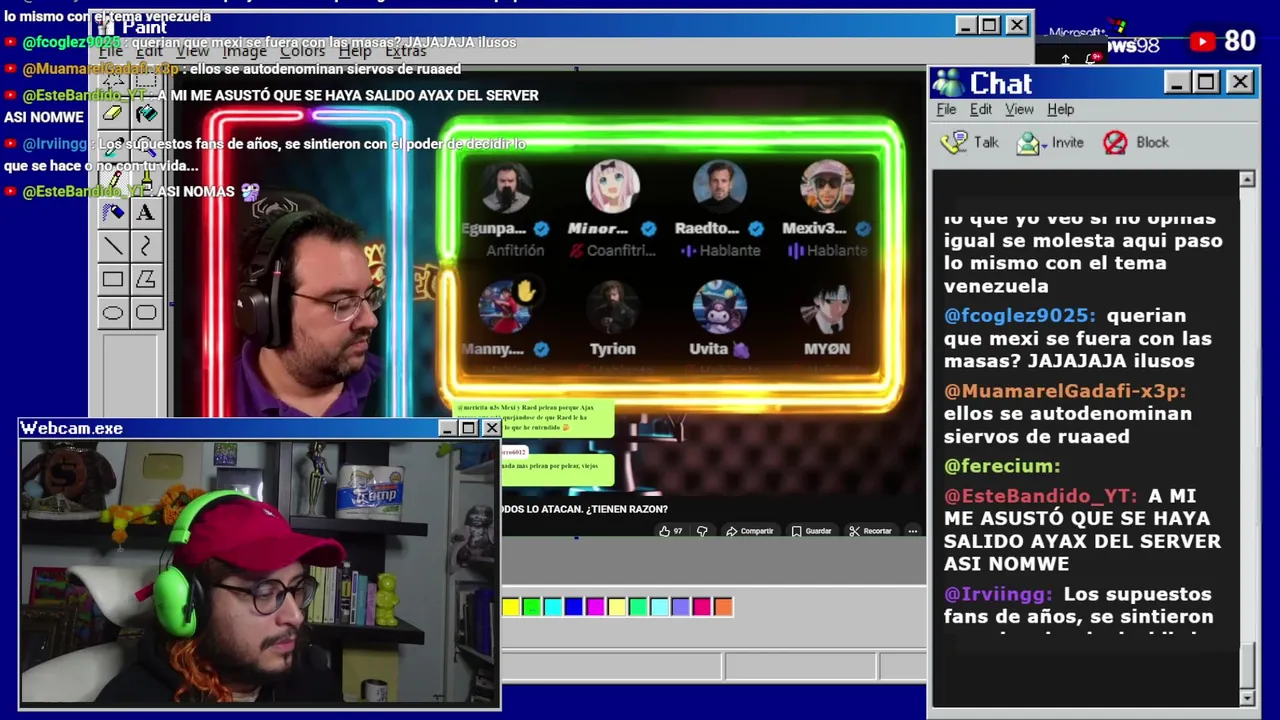Pick the orange color swatch

tap(723, 606)
